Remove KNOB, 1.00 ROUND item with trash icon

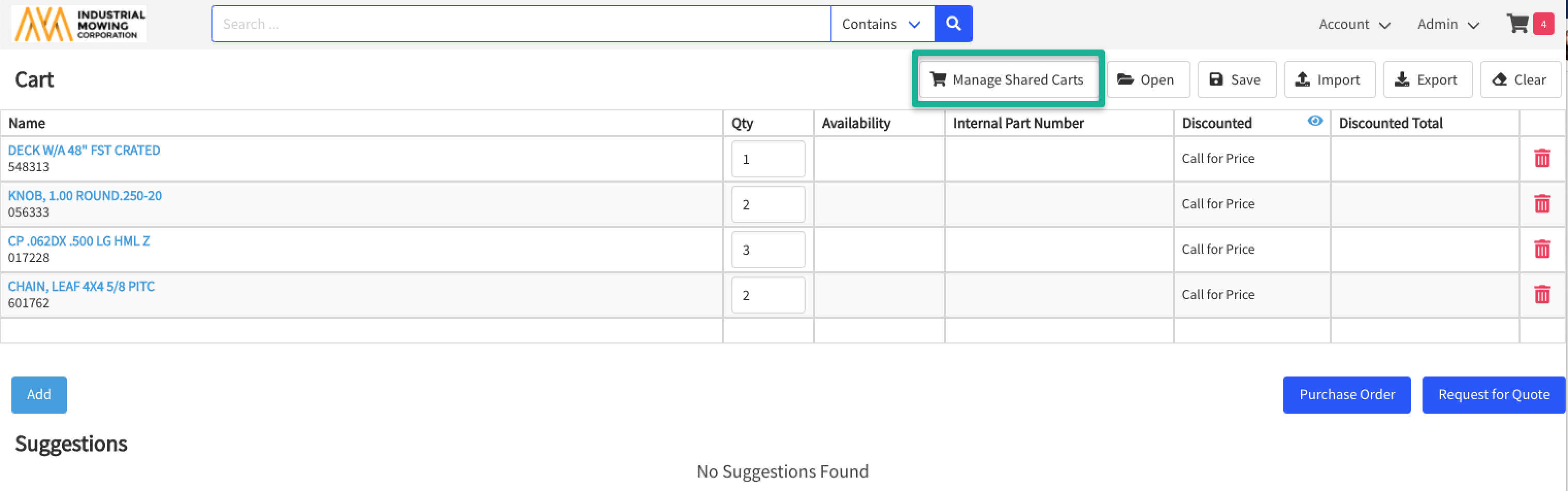[x=1541, y=204]
